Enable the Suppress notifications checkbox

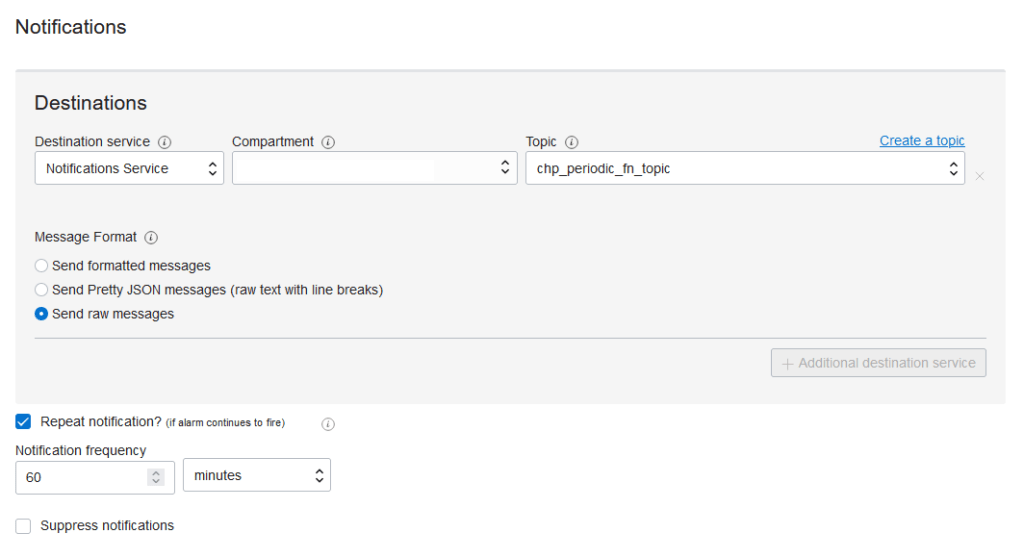(24, 526)
